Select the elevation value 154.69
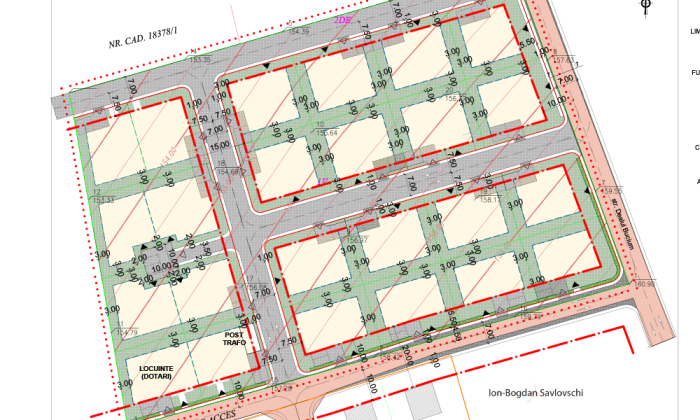Screen dimensions: 700x420 pos(228,172)
